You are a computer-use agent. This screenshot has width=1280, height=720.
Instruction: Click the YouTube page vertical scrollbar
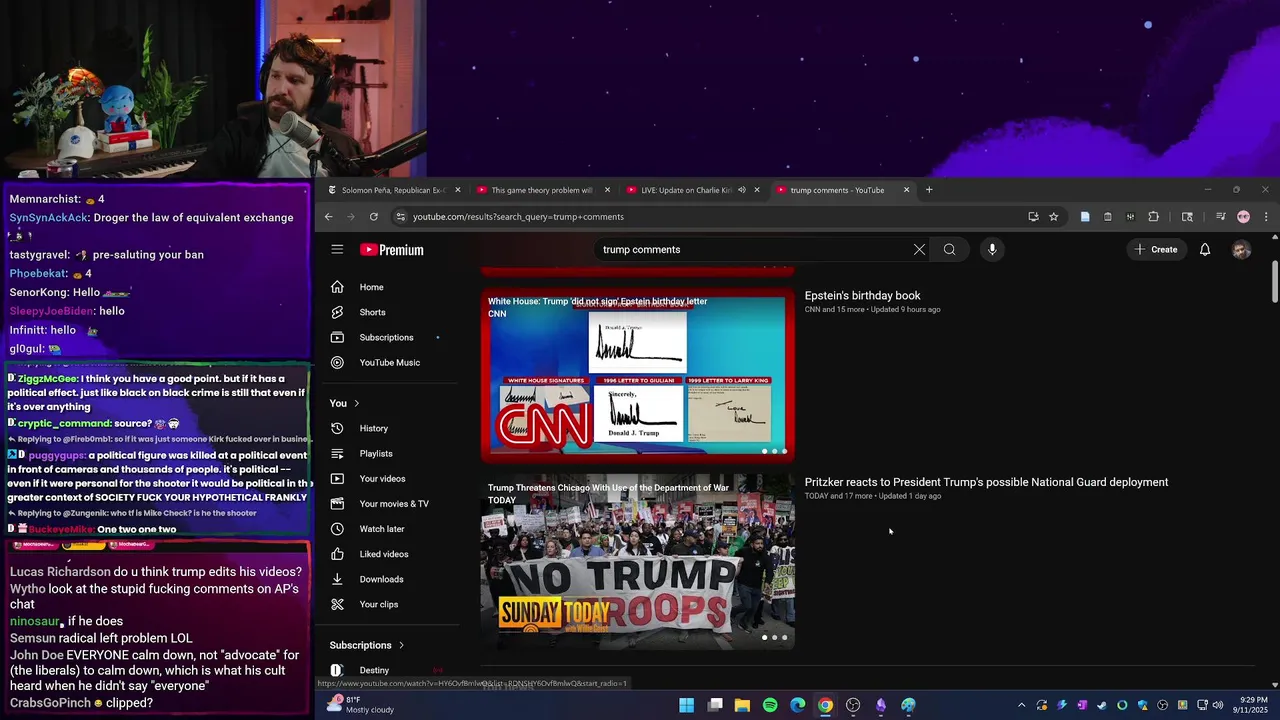point(1274,282)
